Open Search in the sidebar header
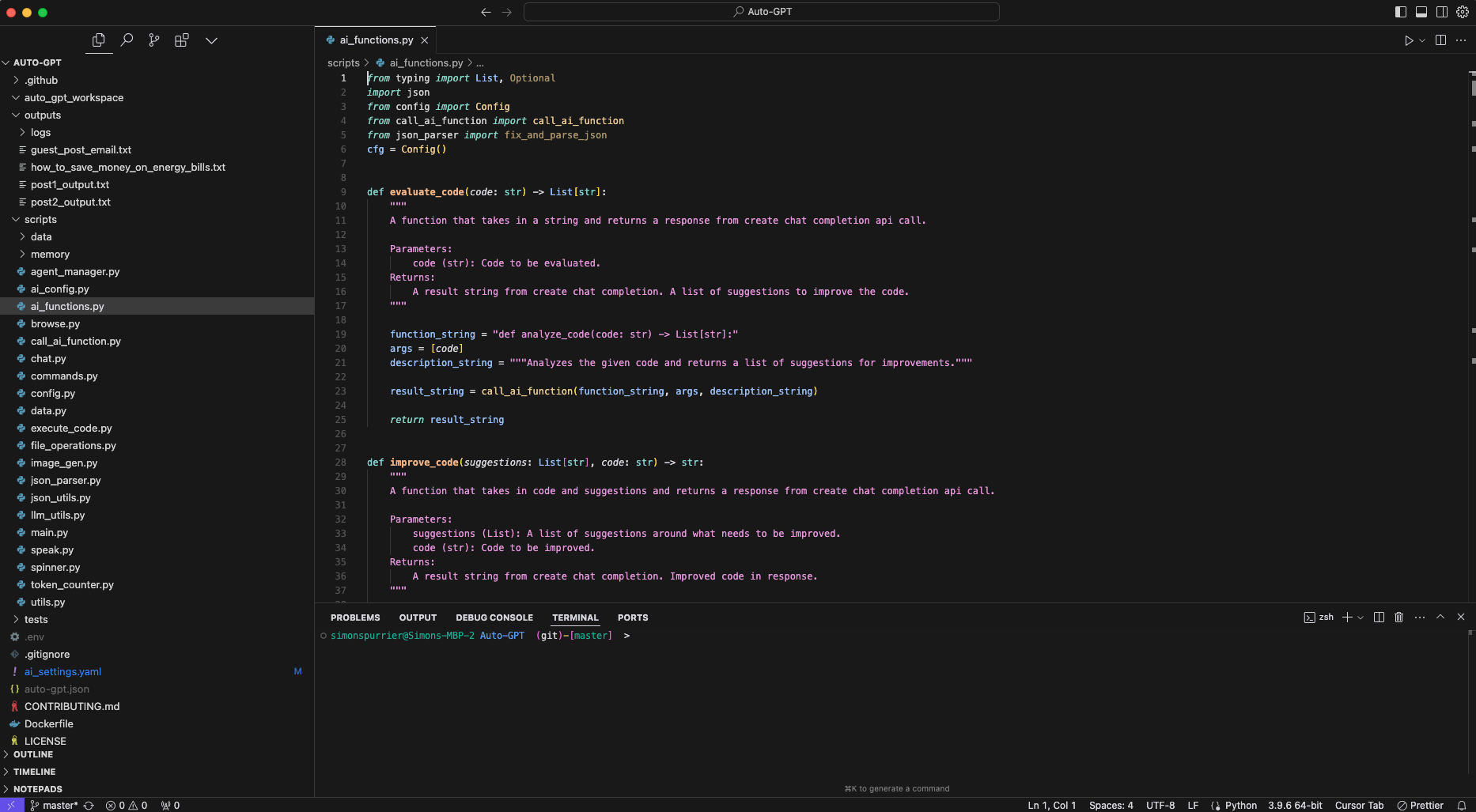1476x812 pixels. coord(127,40)
